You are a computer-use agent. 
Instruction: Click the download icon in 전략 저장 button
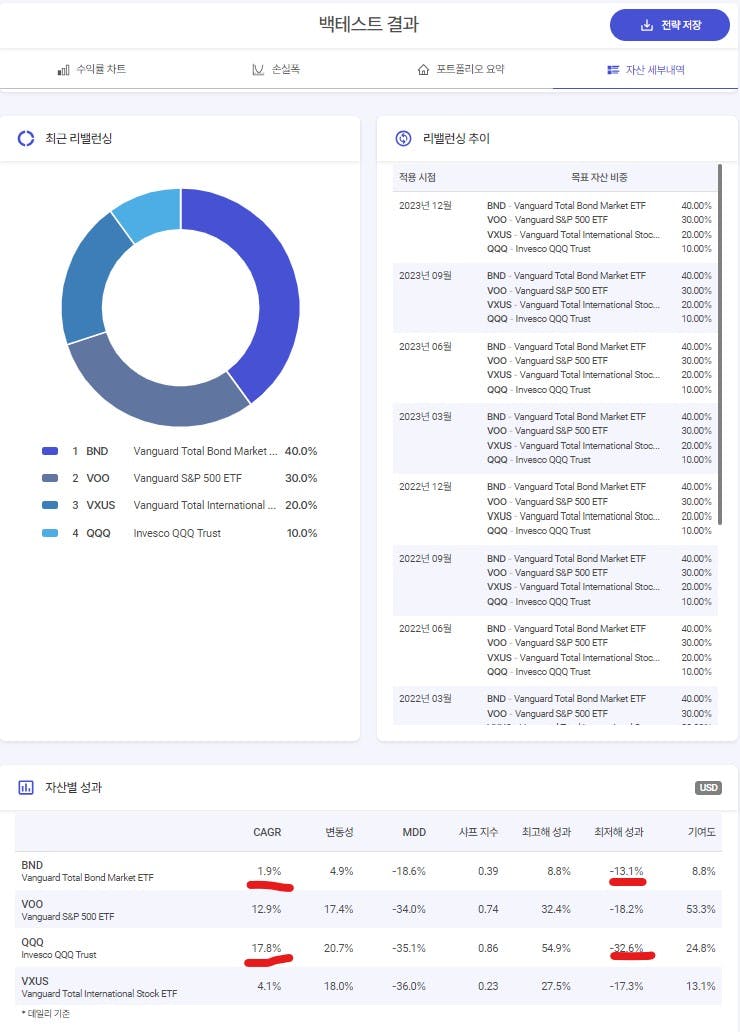pos(647,25)
